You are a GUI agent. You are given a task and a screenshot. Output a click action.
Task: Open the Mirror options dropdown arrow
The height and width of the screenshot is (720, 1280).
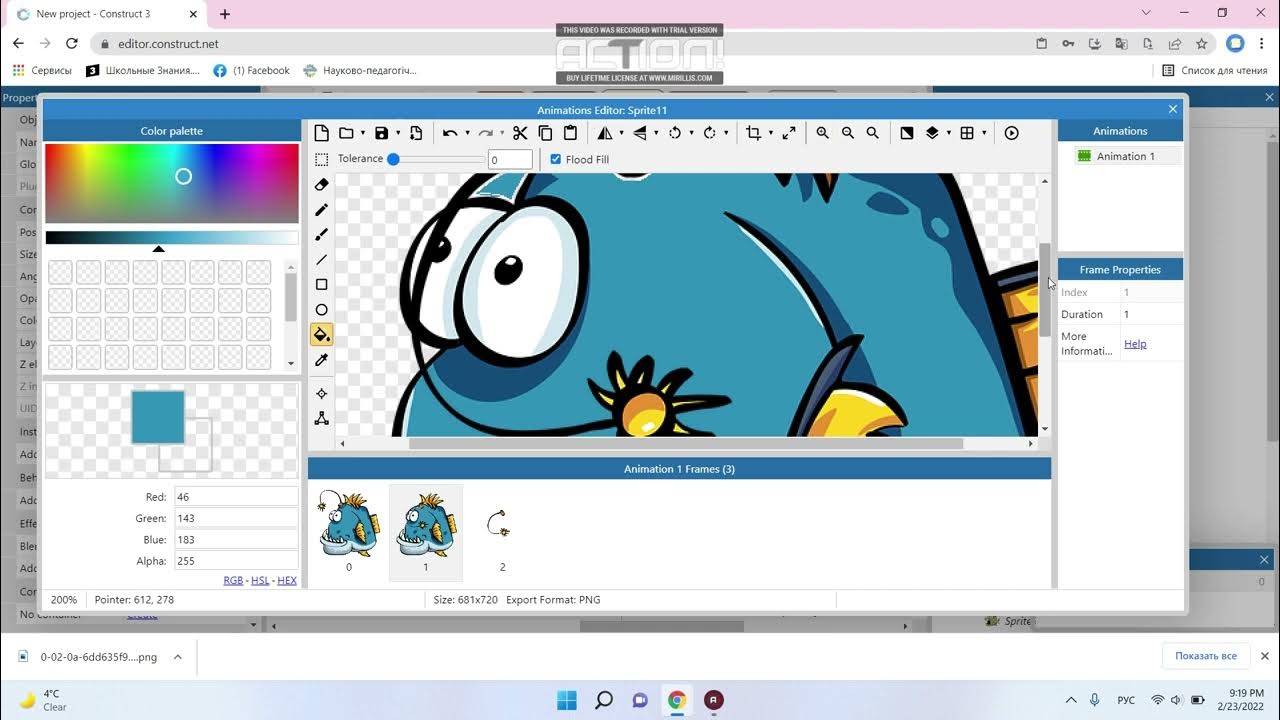click(622, 133)
